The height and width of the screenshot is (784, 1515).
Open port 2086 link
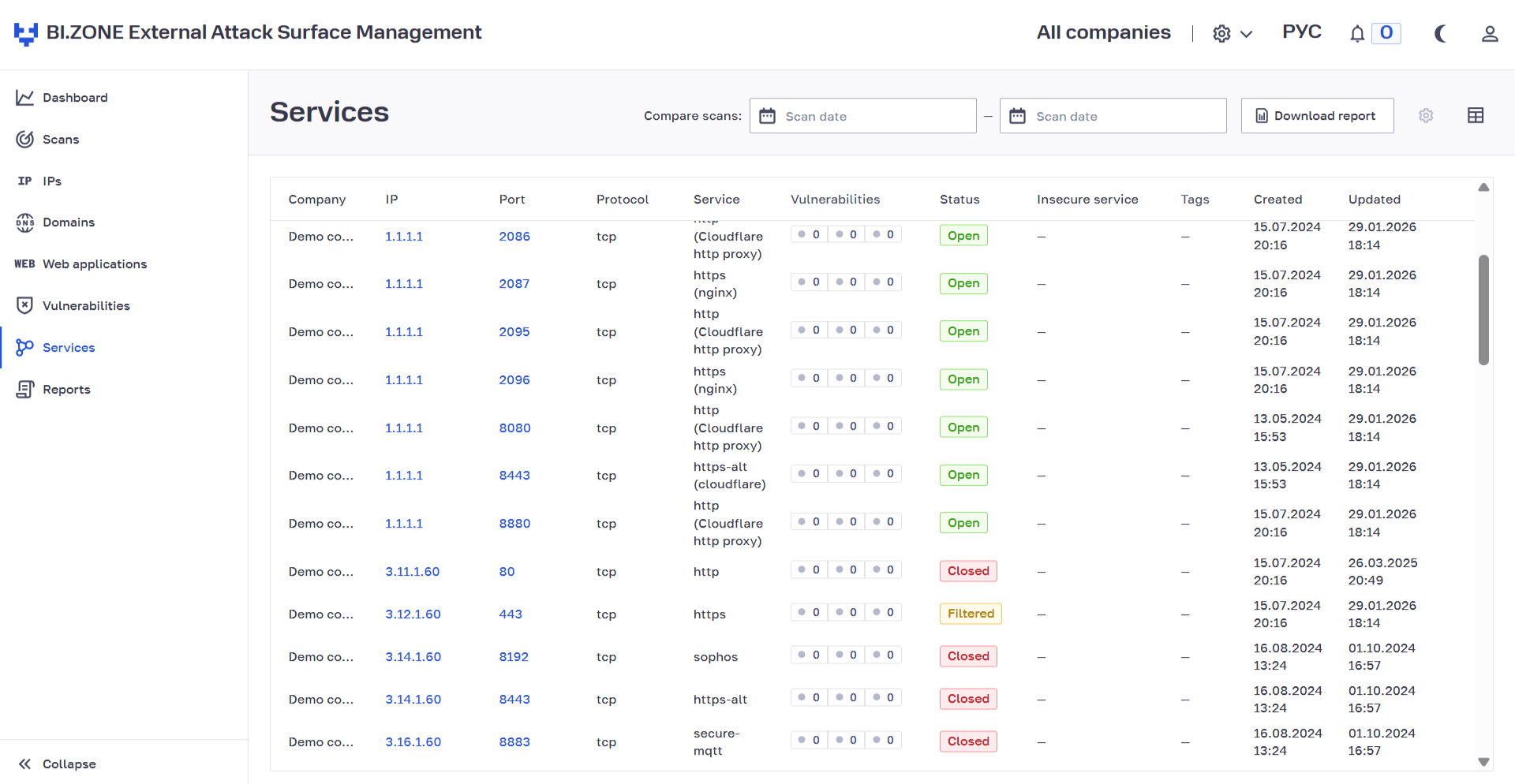coord(514,237)
